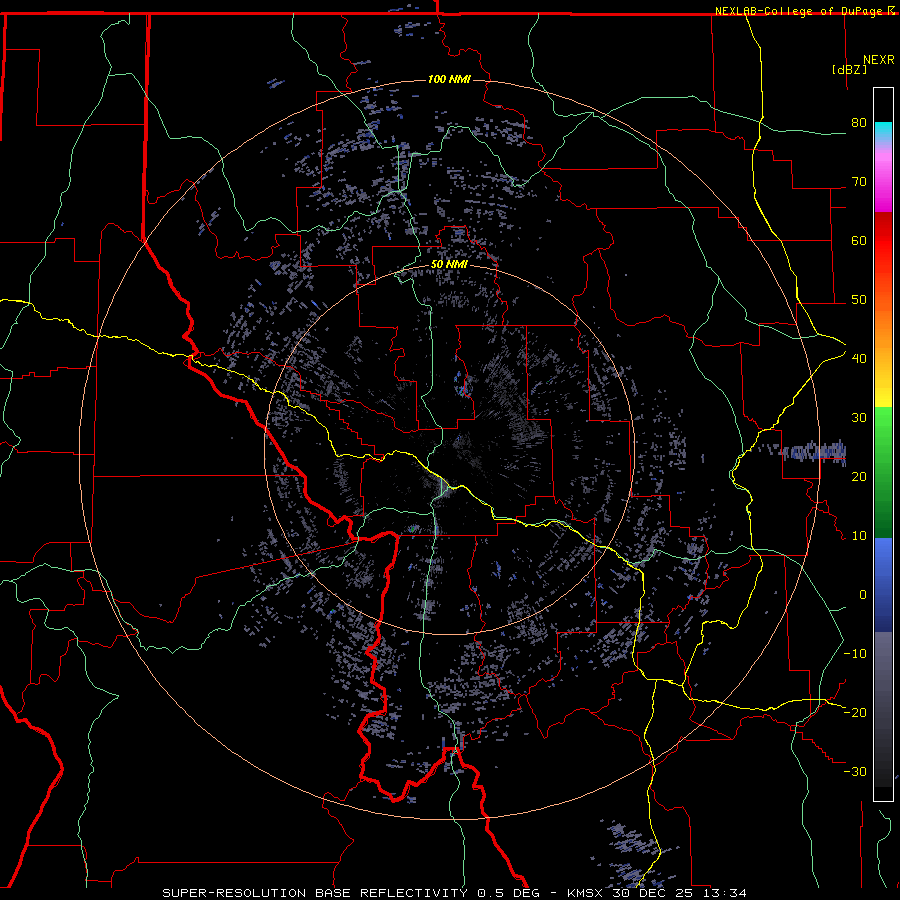
Task: Click the -10 value on dBZ scale
Action: tap(855, 654)
